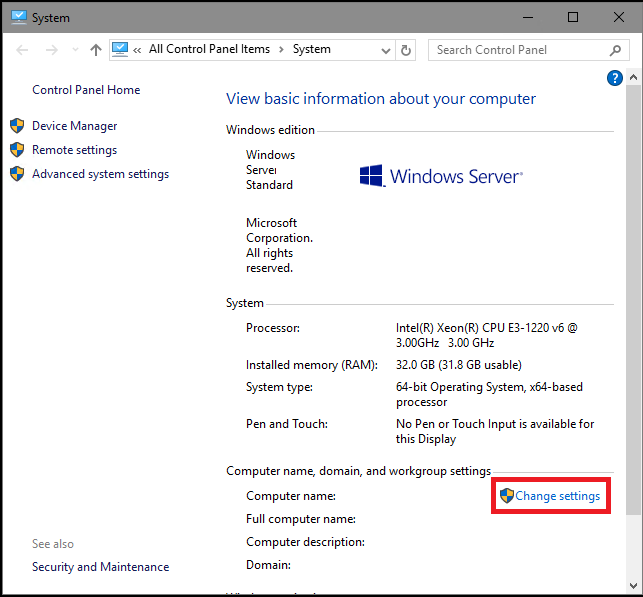Click the shield icon next to Change settings
The width and height of the screenshot is (643, 597).
coord(507,496)
